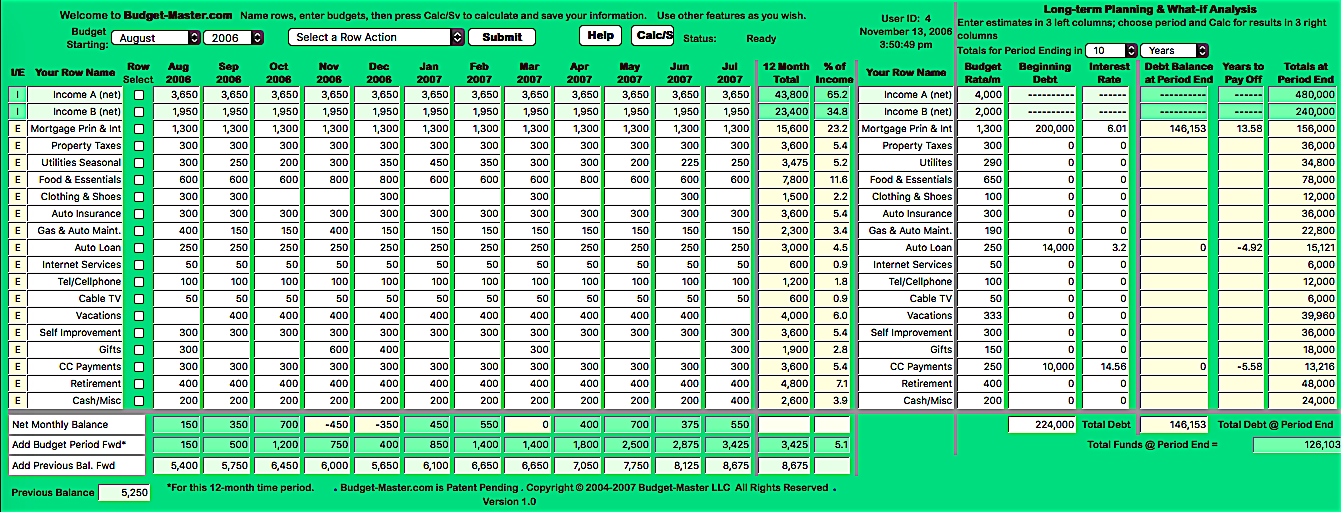Screen dimensions: 1341x512
Task: Check the Internet Services row select box
Action: coord(139,265)
